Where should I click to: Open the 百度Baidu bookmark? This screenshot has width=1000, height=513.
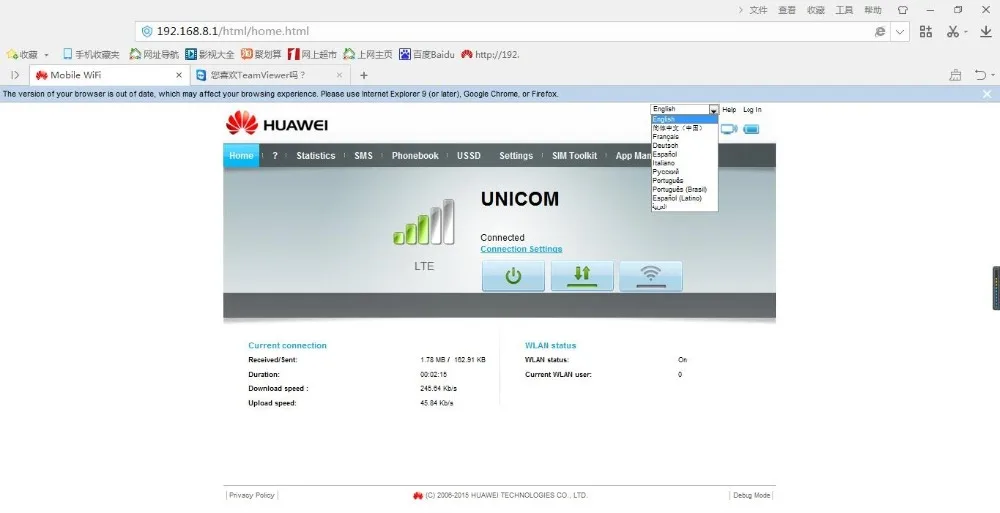pos(427,55)
